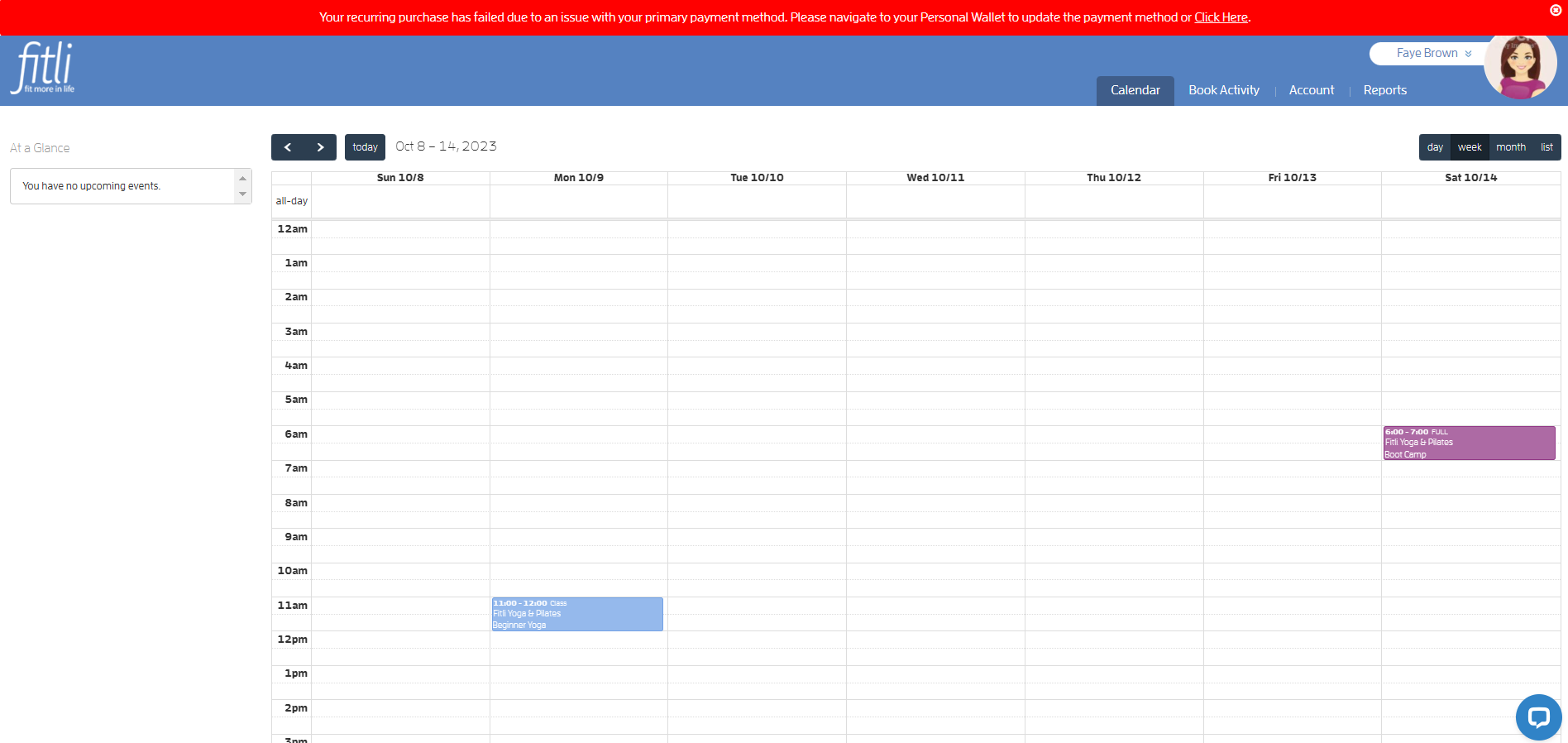The height and width of the screenshot is (743, 1568).
Task: Switch calendar to list view
Action: [x=1546, y=147]
